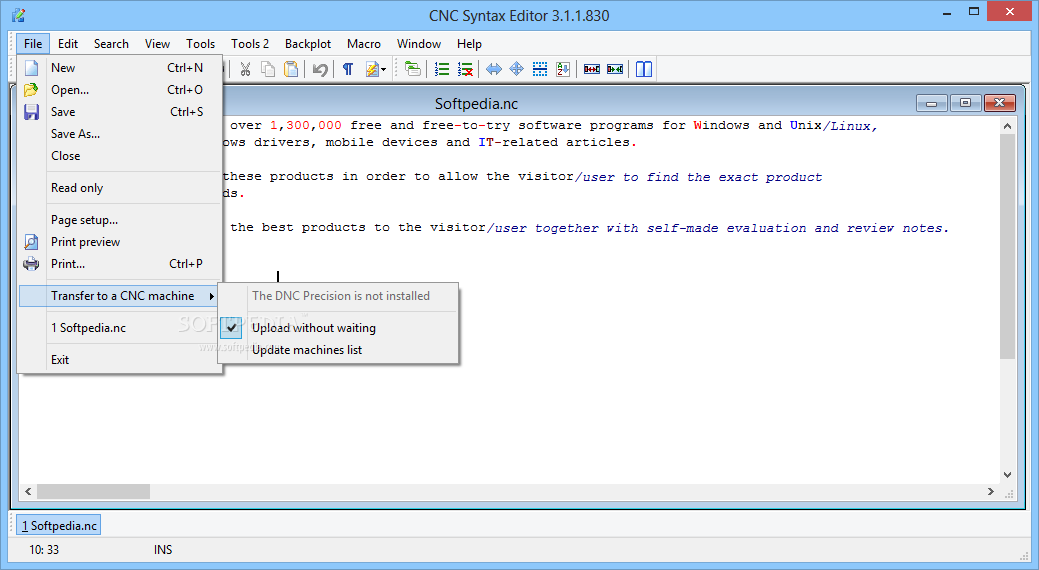Click the 1 Softpedia.nc document tab at bottom

[x=58, y=526]
